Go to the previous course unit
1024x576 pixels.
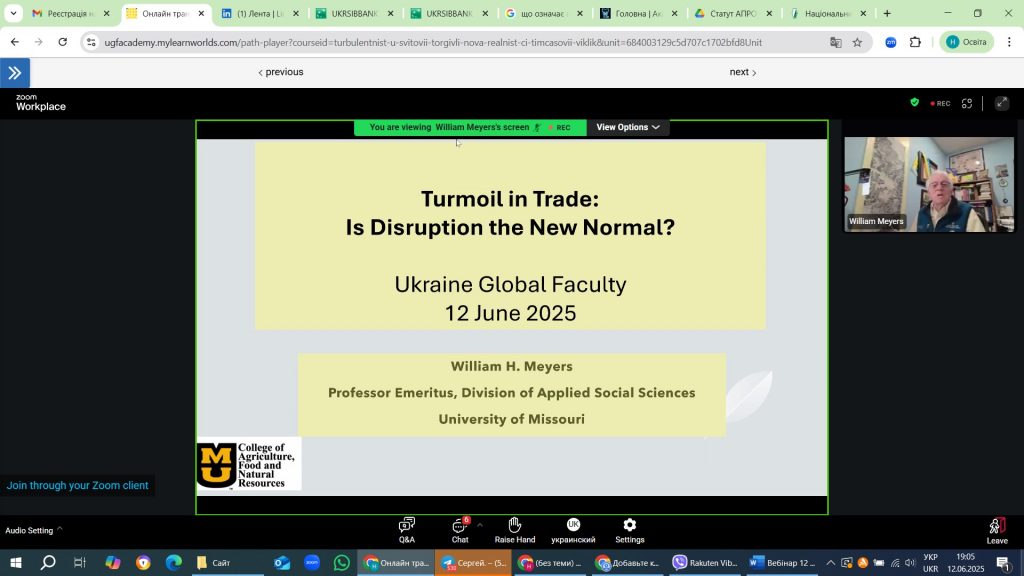[281, 72]
